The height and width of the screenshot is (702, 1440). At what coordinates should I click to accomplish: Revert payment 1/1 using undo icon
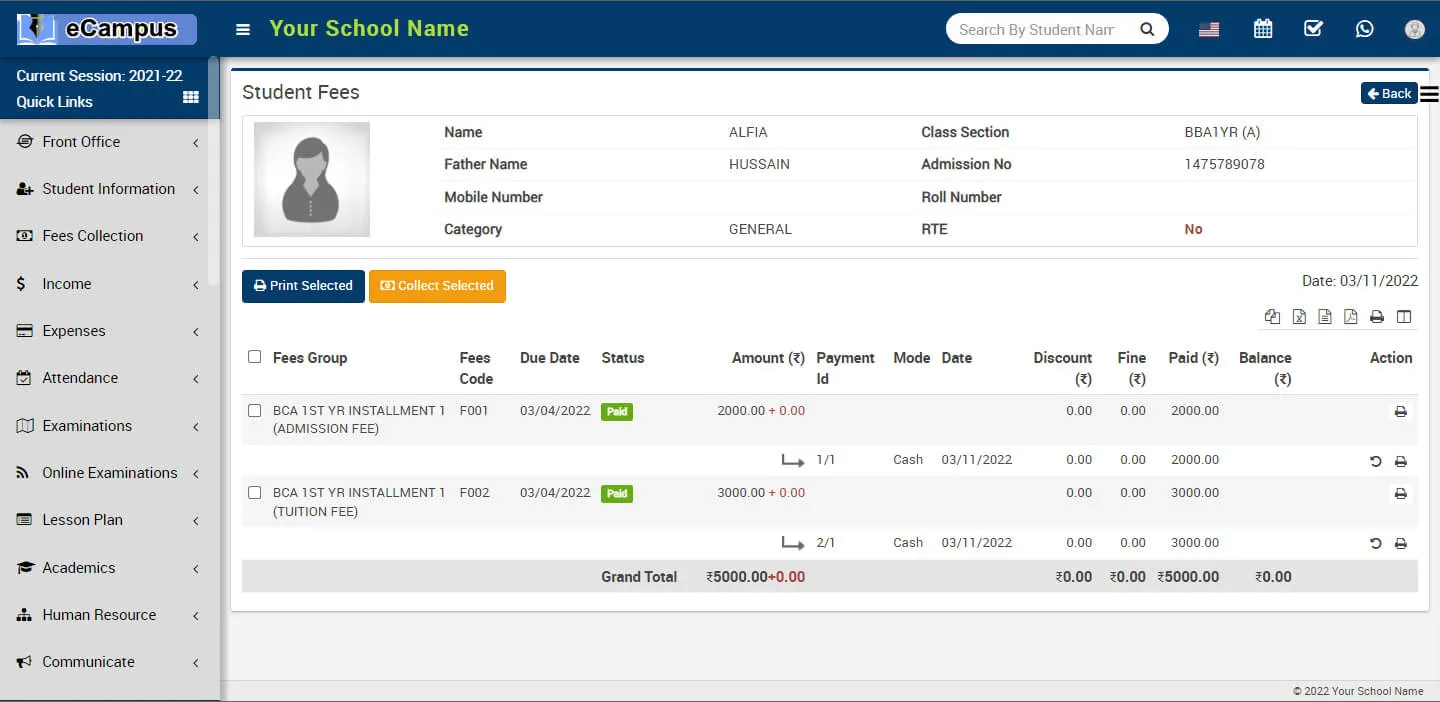point(1375,461)
